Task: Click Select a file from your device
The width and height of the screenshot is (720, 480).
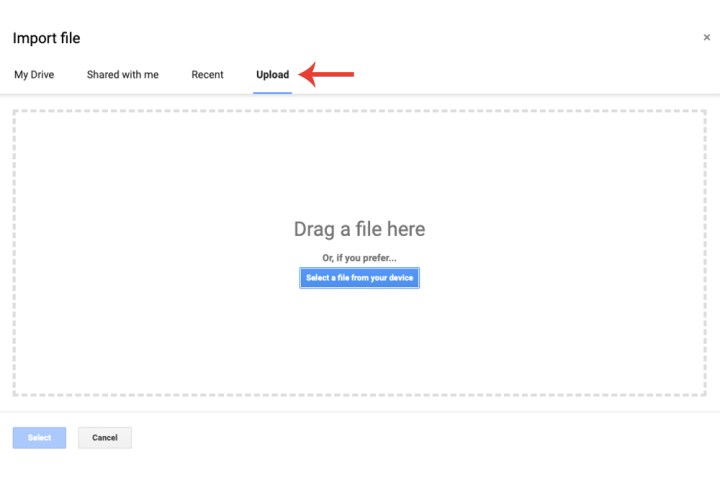Action: point(359,278)
